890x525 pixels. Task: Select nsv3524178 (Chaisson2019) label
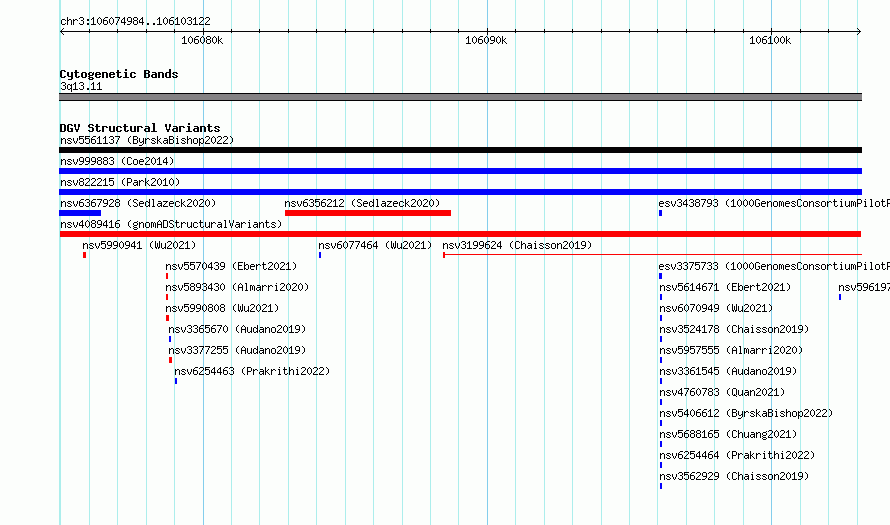pos(734,329)
